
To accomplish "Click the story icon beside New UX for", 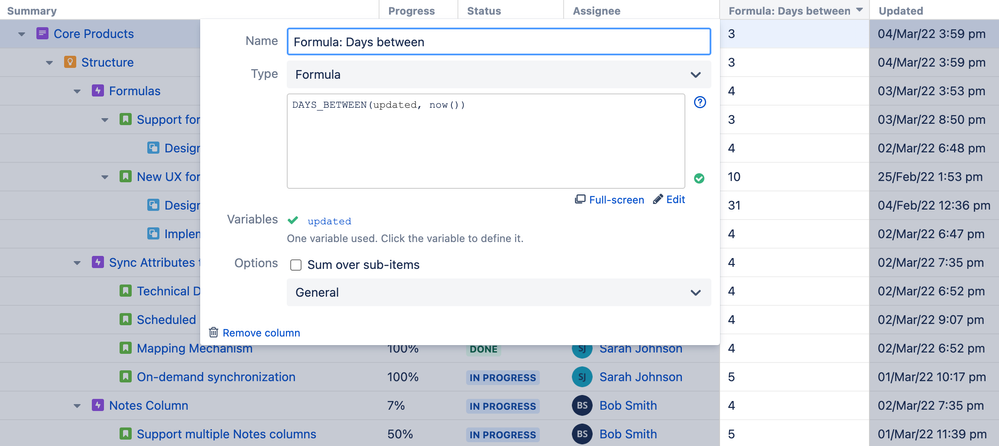I will point(126,176).
